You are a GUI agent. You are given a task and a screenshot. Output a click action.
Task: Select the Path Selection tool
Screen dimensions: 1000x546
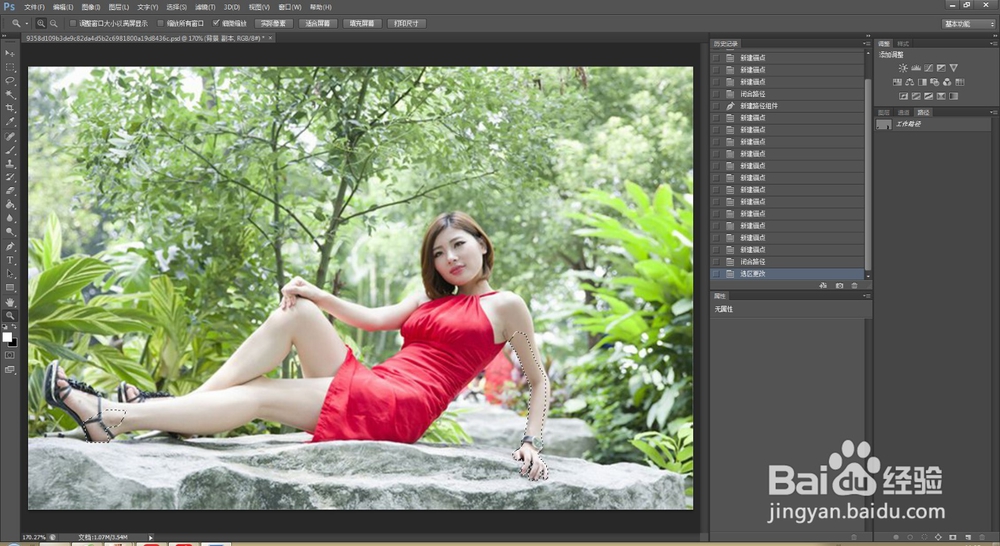[10, 274]
